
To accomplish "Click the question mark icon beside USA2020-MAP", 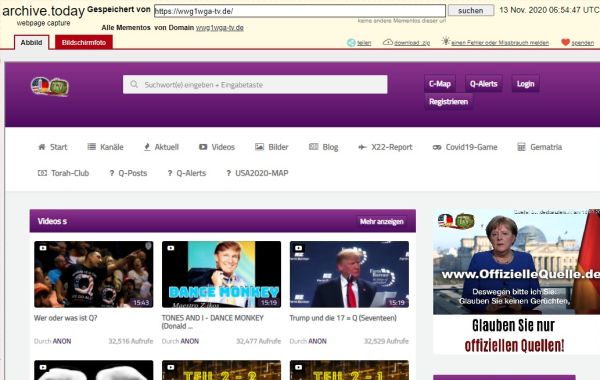I will tap(228, 173).
